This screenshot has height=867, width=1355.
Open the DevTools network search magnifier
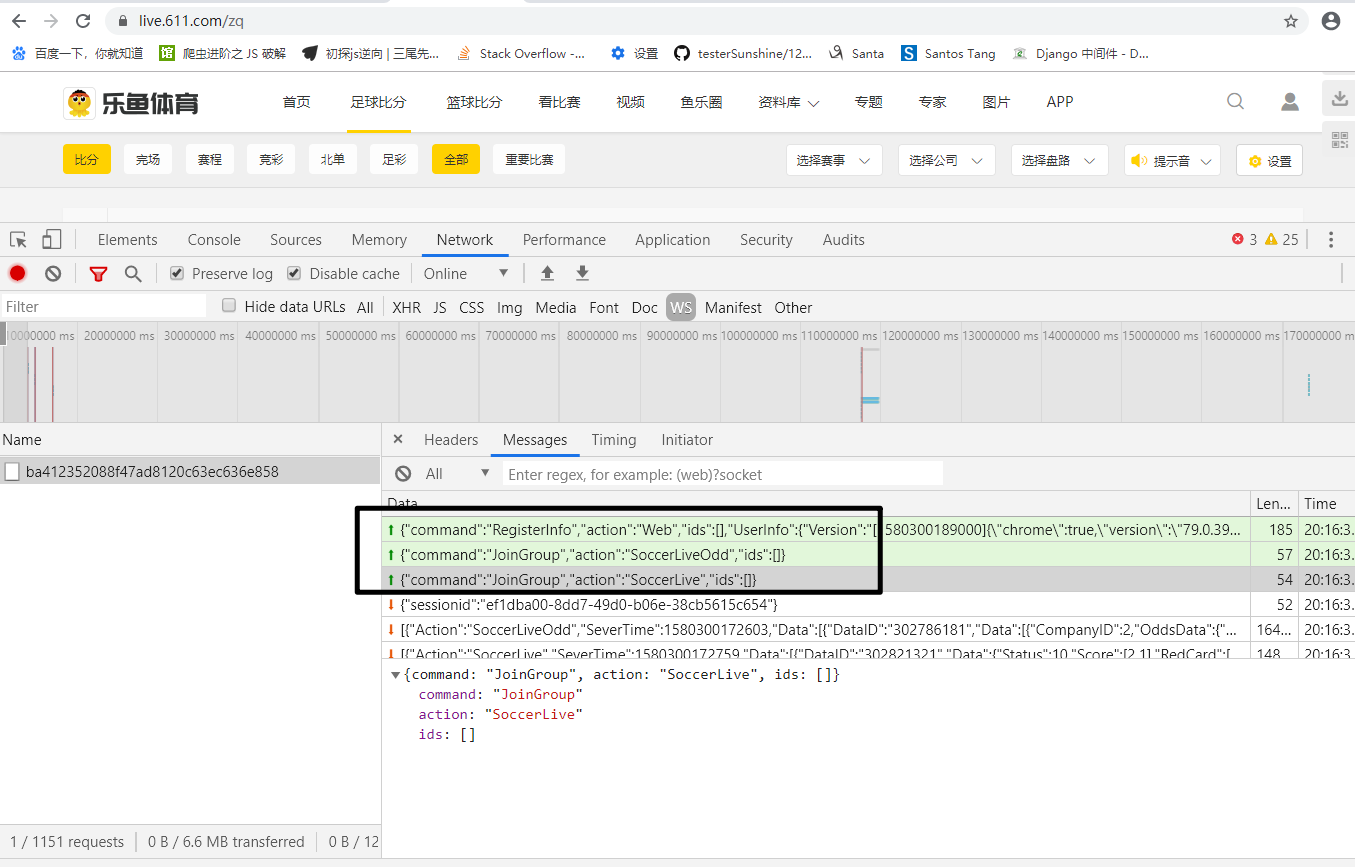pyautogui.click(x=132, y=273)
